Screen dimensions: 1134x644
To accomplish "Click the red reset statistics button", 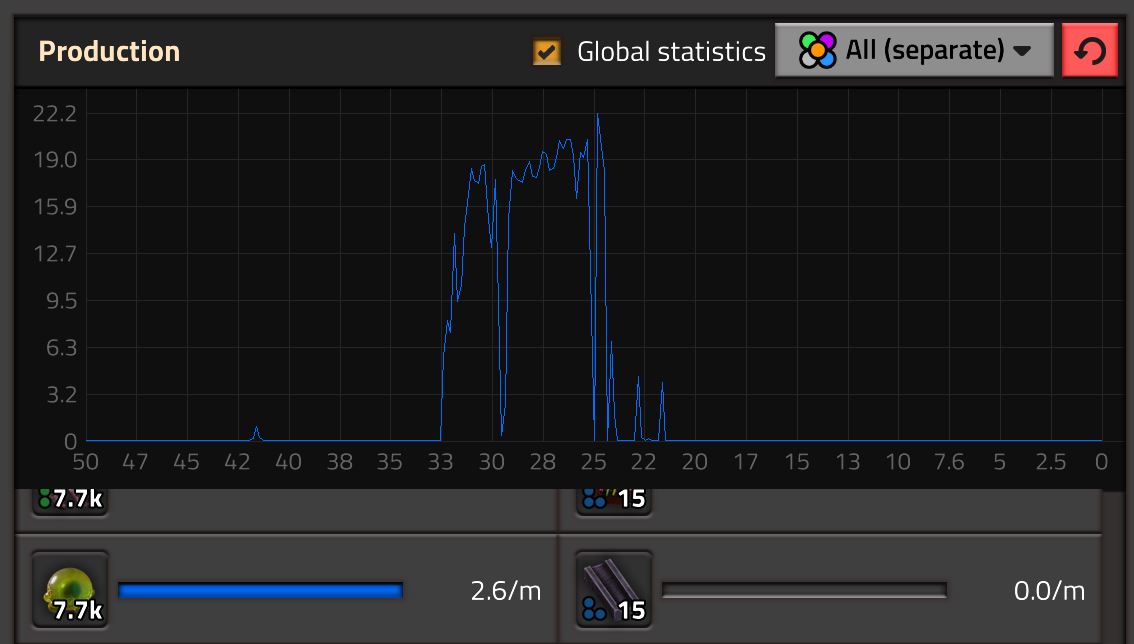I will [x=1090, y=50].
